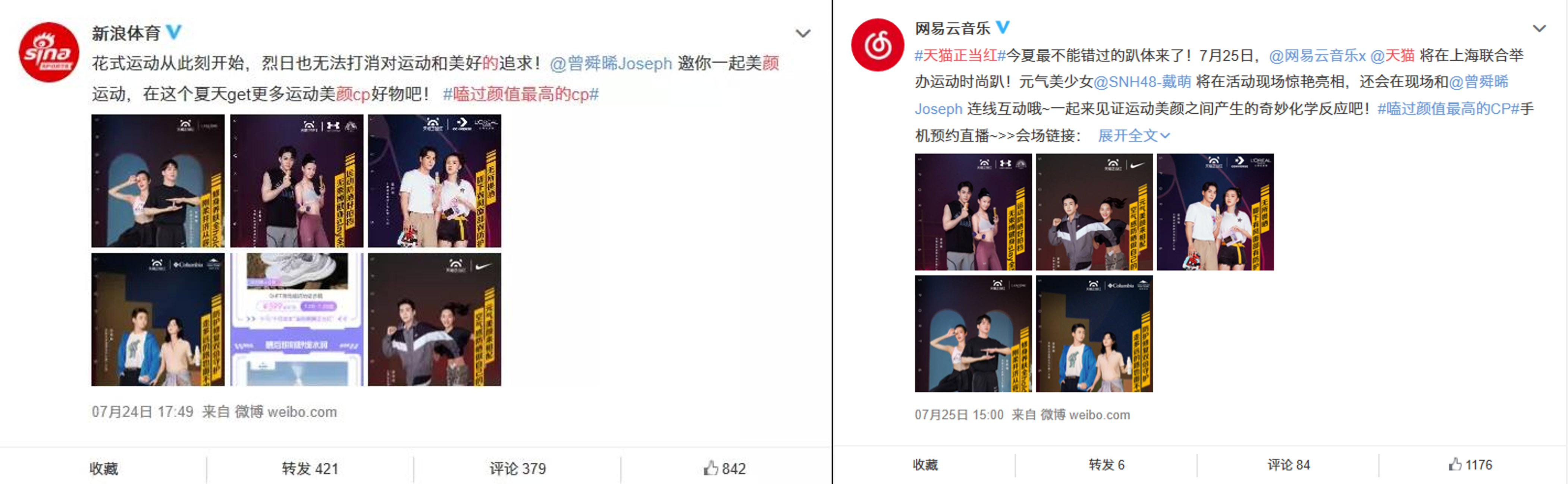This screenshot has width=1568, height=484.
Task: Click the verified badge beside 新浪体育
Action: tap(174, 32)
